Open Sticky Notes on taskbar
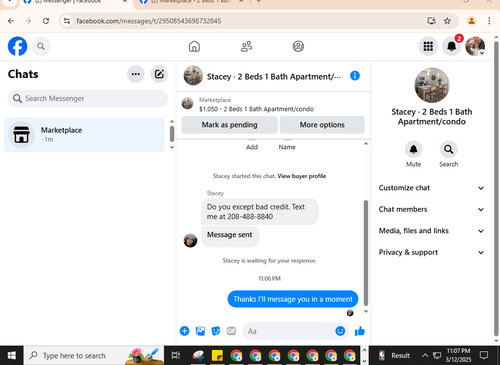Viewport: 500px width, 365px height. (217, 355)
